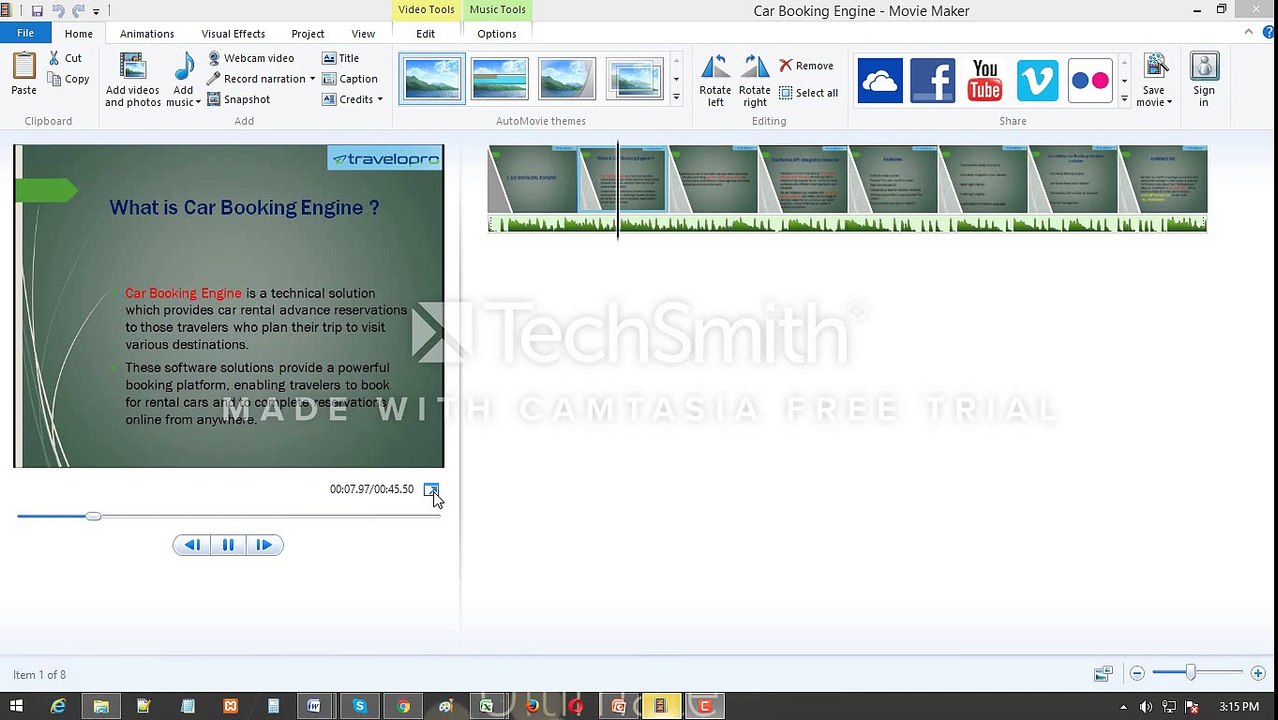Screen dimensions: 1278x720
Task: Expand the Credits dropdown arrow
Action: click(380, 99)
